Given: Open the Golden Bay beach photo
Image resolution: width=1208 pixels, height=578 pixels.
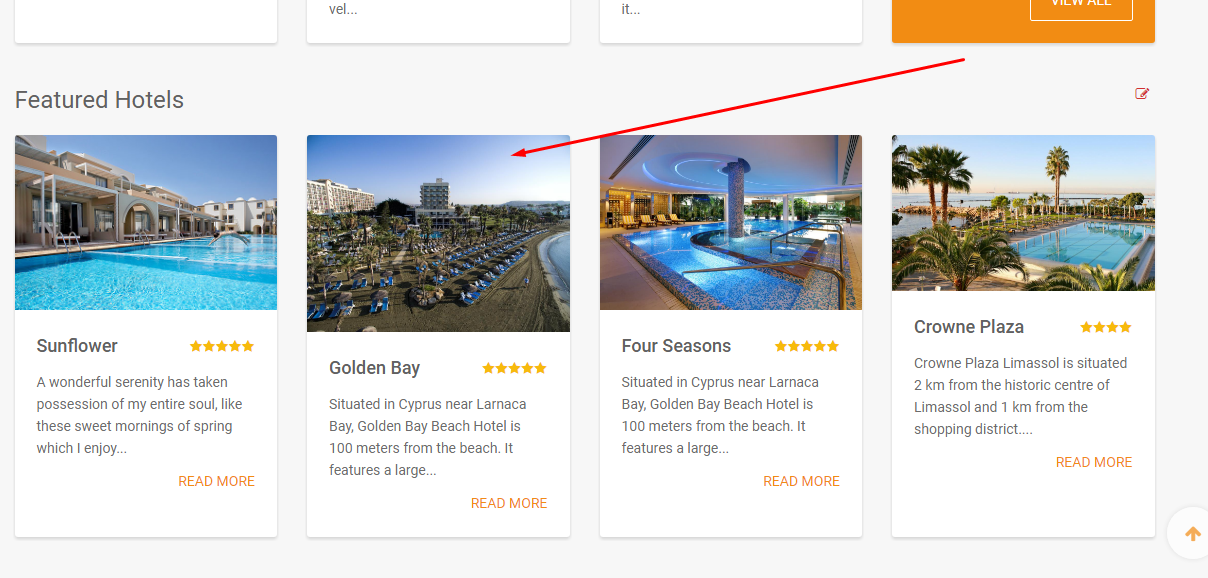Looking at the screenshot, I should click(438, 234).
